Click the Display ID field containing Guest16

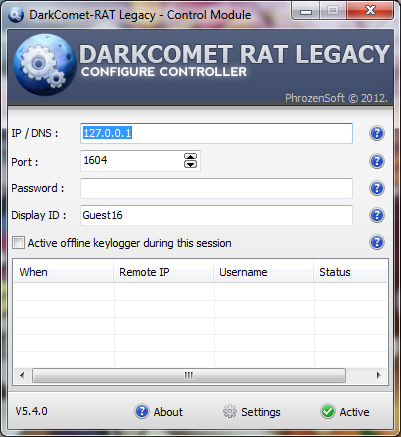216,215
